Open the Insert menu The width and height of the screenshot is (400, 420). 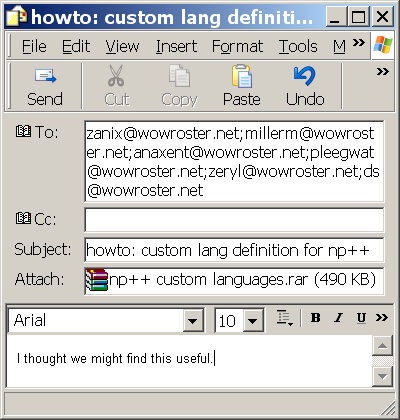pos(176,46)
